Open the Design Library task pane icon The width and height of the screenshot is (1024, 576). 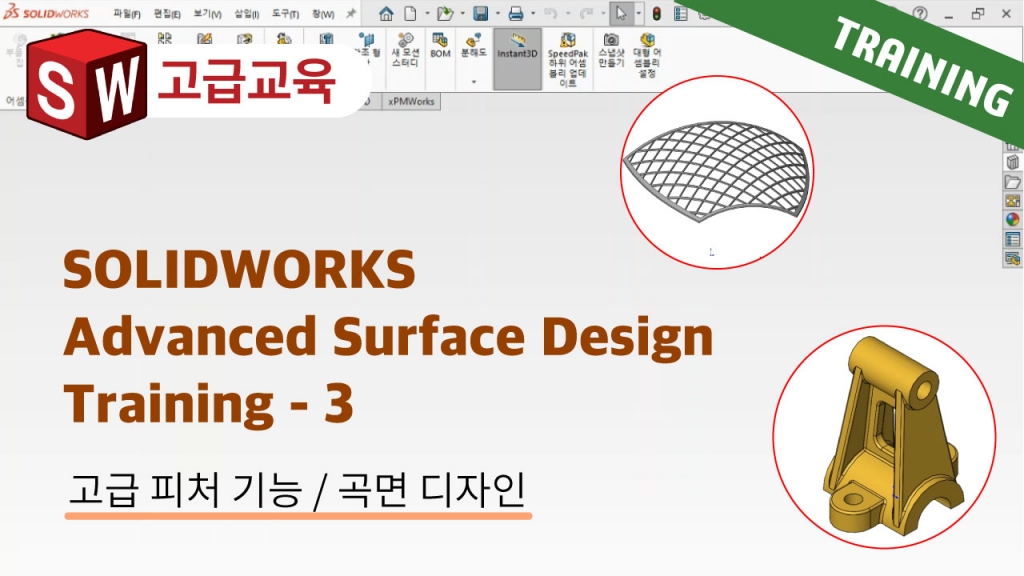1012,163
